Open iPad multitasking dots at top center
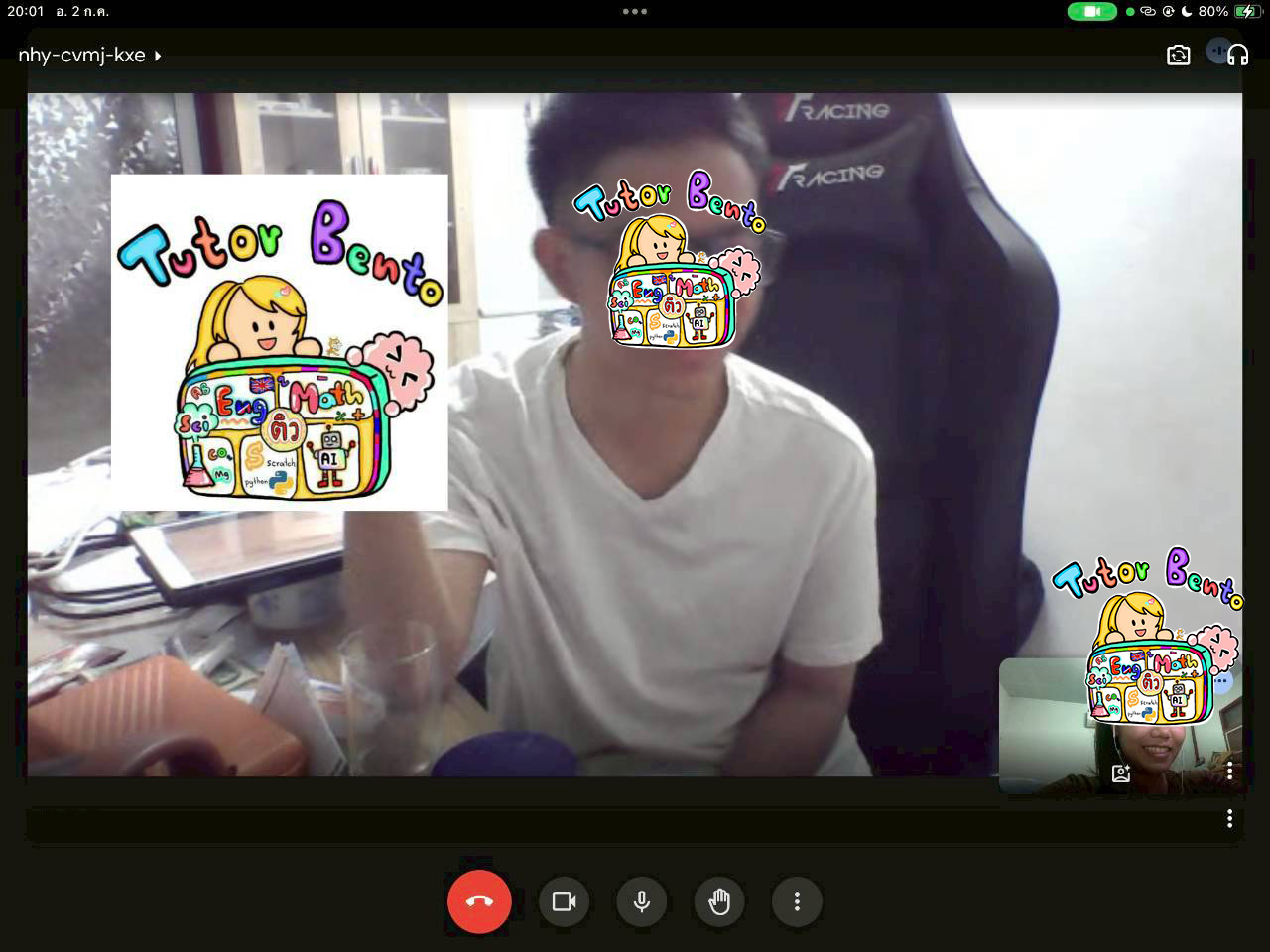The image size is (1270, 952). [x=635, y=12]
